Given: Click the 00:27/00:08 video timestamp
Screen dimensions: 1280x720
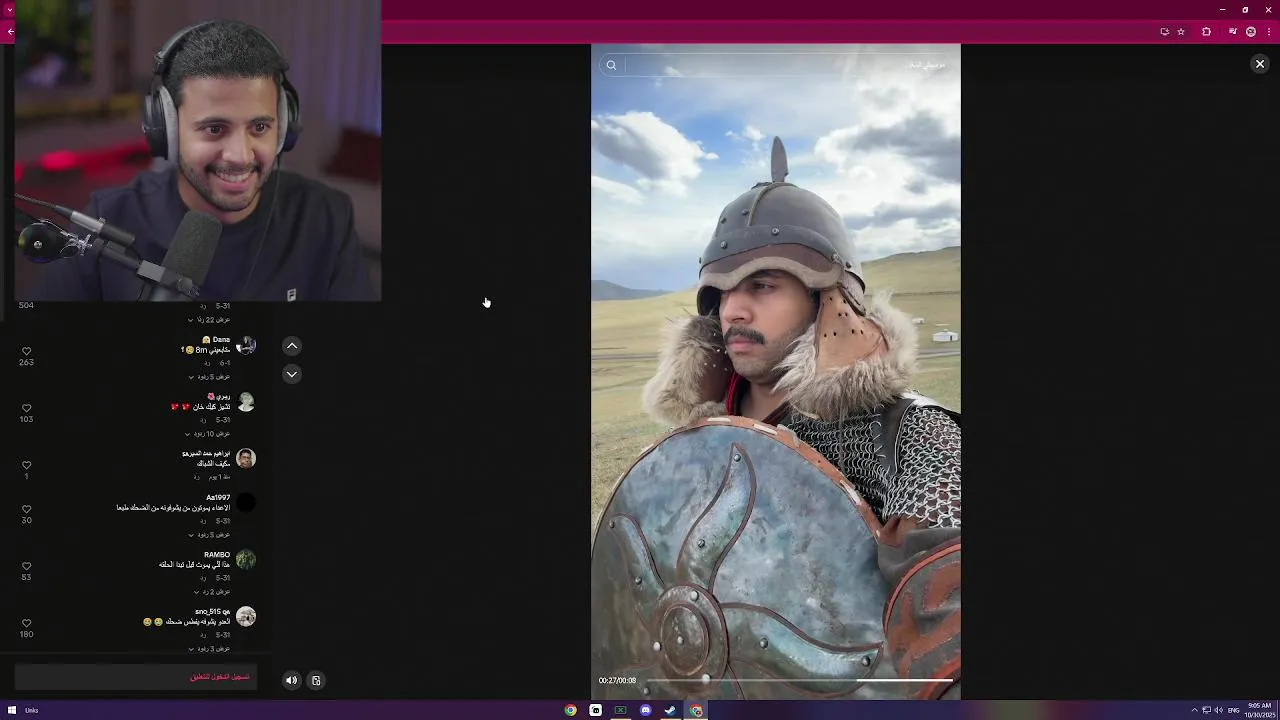Looking at the screenshot, I should [617, 680].
